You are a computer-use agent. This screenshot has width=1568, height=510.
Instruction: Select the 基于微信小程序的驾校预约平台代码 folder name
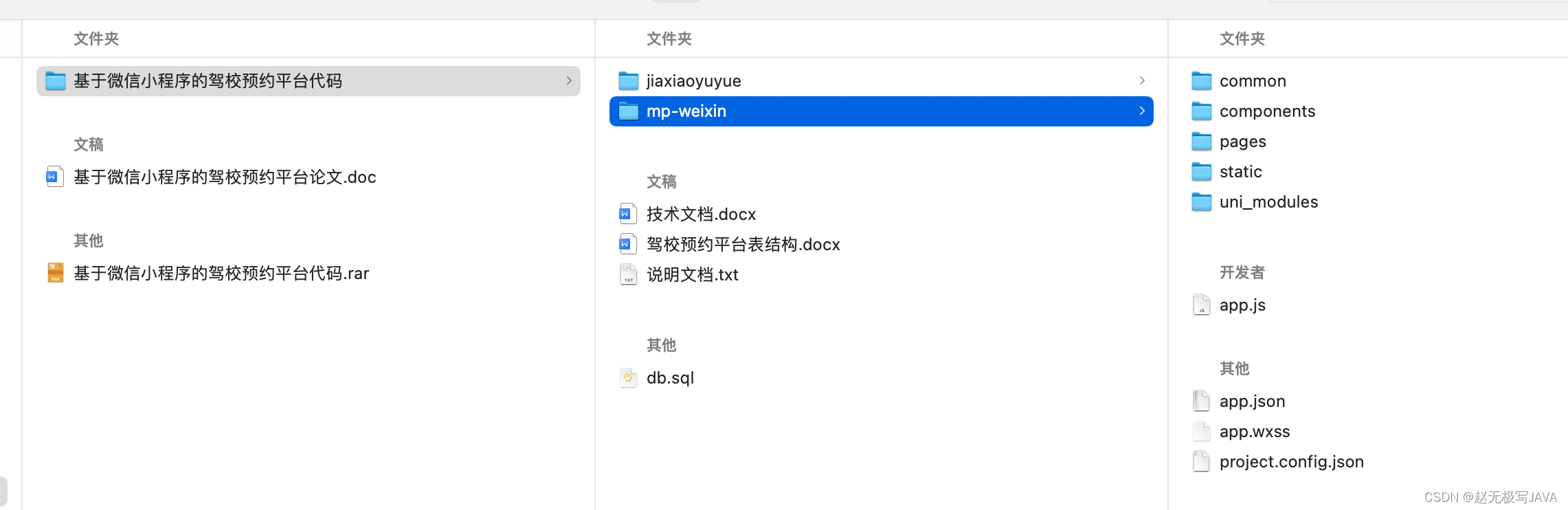208,81
